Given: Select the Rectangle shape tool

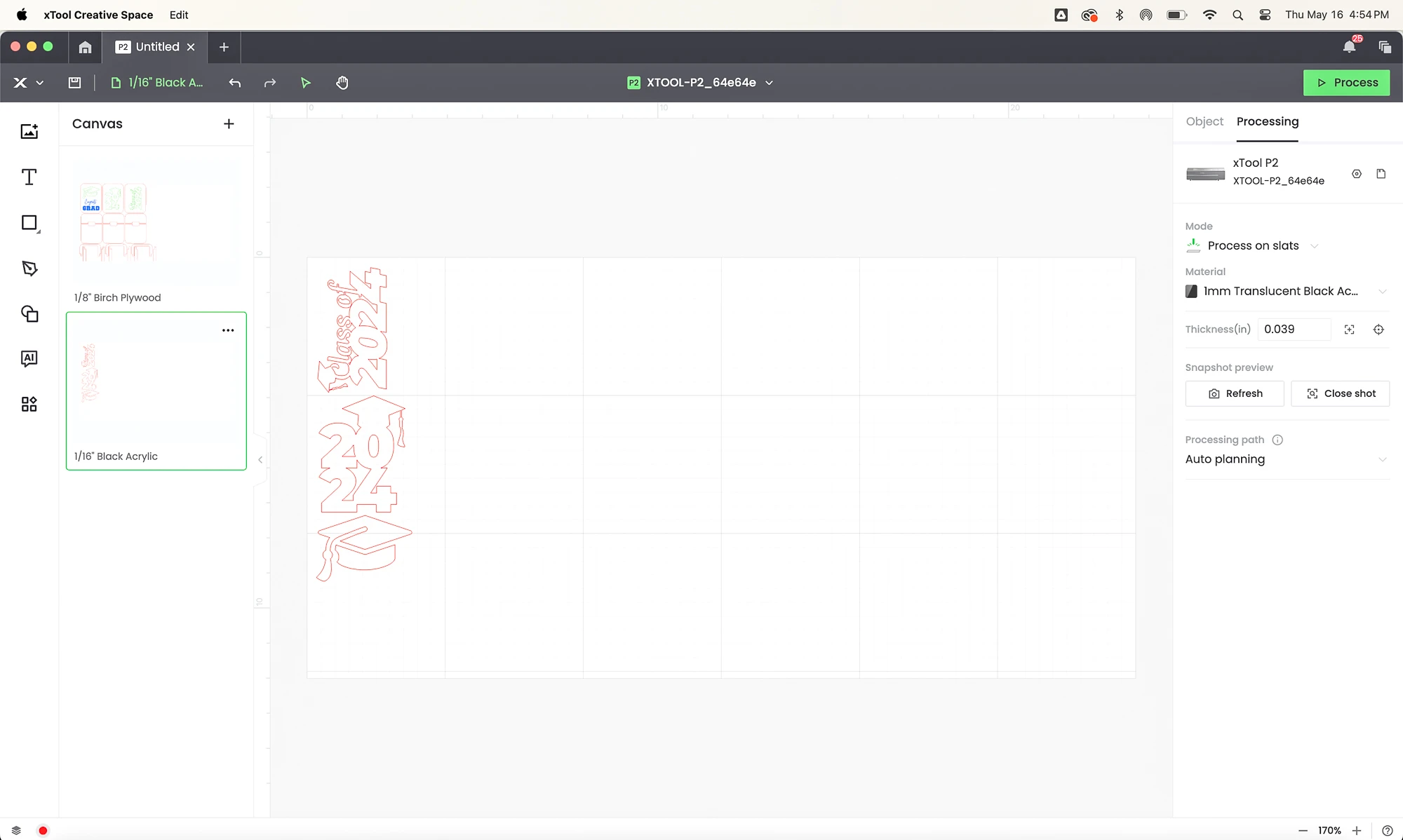Looking at the screenshot, I should [x=29, y=223].
